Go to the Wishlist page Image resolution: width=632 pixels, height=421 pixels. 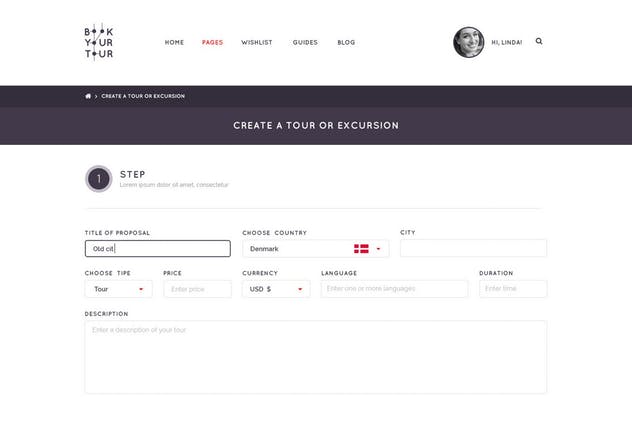coord(257,43)
